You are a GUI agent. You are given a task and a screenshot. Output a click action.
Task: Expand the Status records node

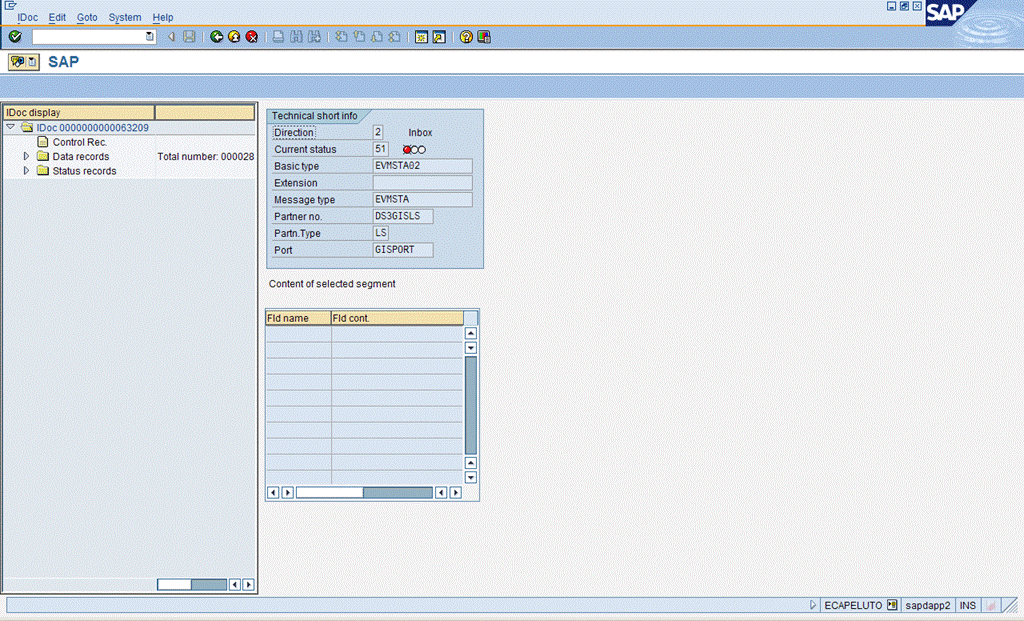point(26,170)
